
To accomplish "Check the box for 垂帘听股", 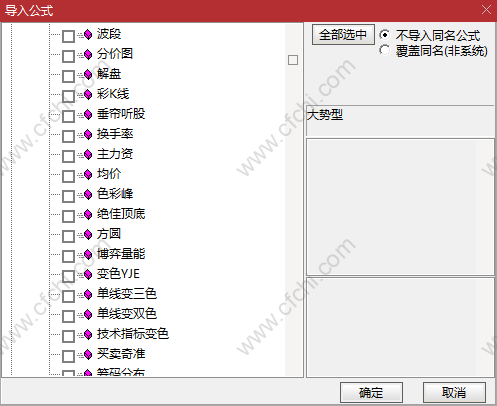I will [x=68, y=116].
